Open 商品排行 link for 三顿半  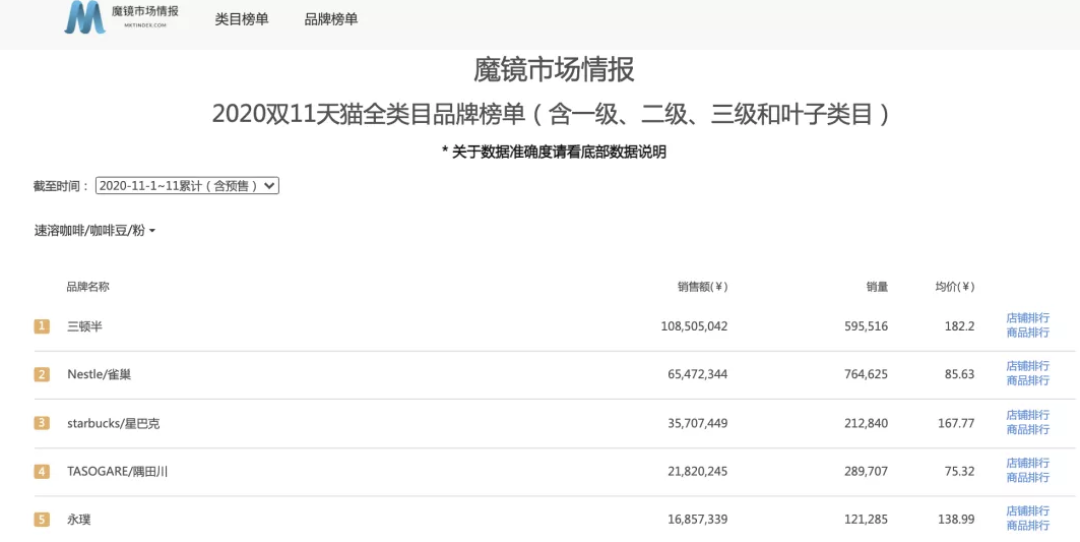1028,333
